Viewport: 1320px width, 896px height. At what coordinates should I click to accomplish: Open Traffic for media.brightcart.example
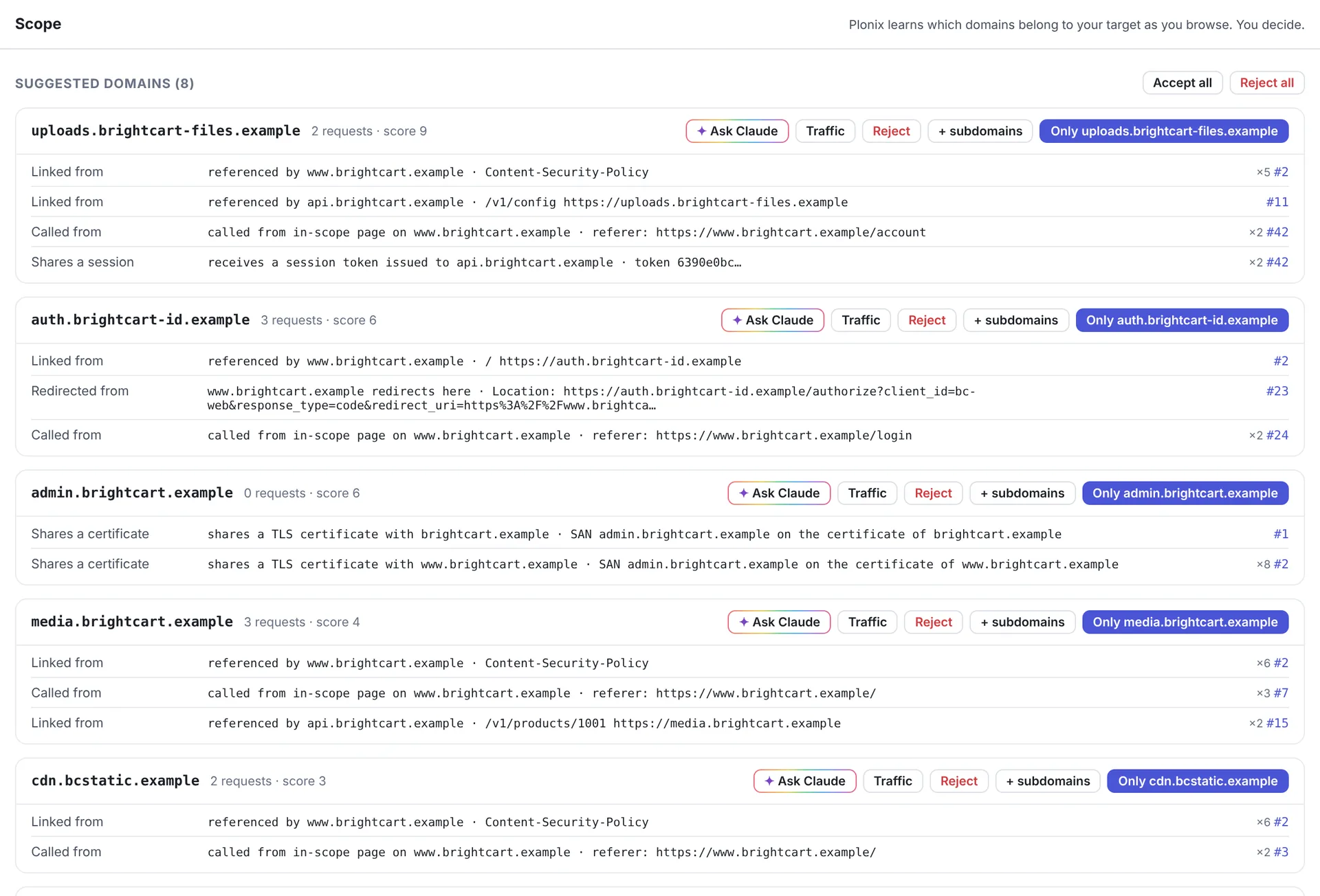[x=867, y=622]
